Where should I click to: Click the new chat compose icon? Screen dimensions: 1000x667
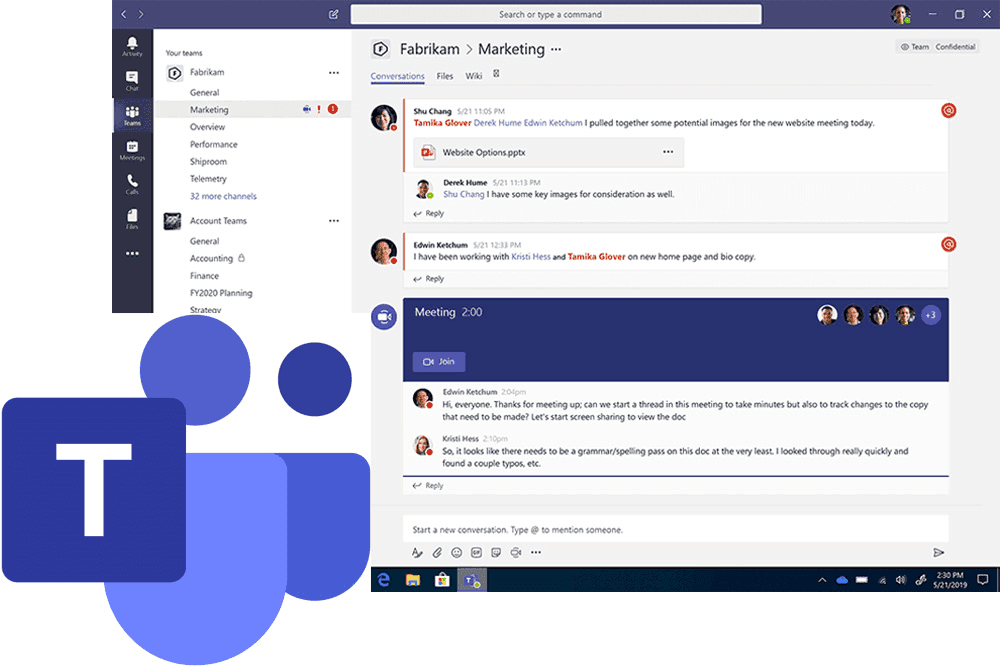click(334, 14)
